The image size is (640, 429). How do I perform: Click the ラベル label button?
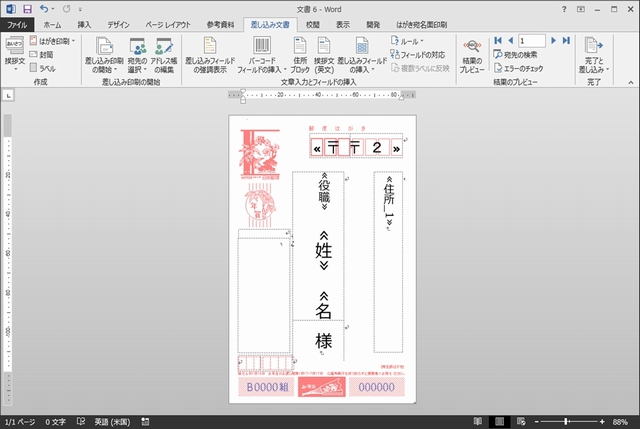click(x=42, y=68)
